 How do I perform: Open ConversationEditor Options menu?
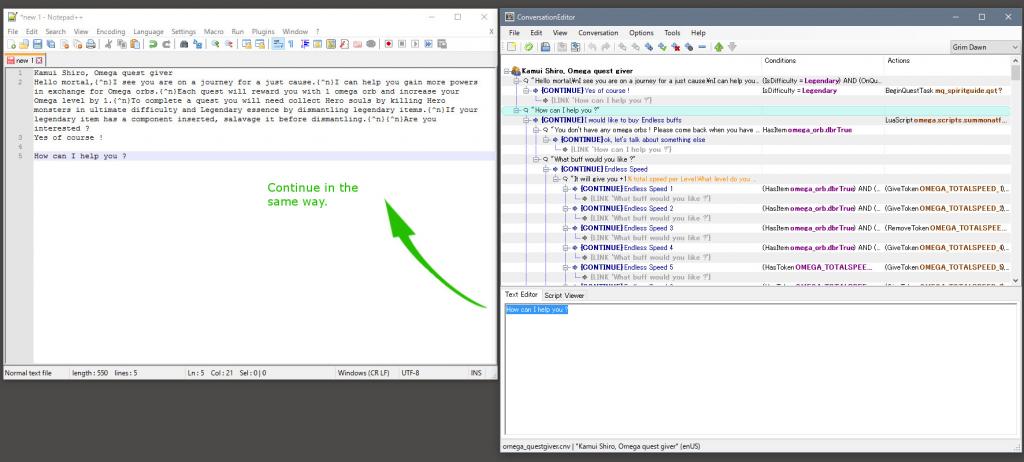(x=641, y=33)
